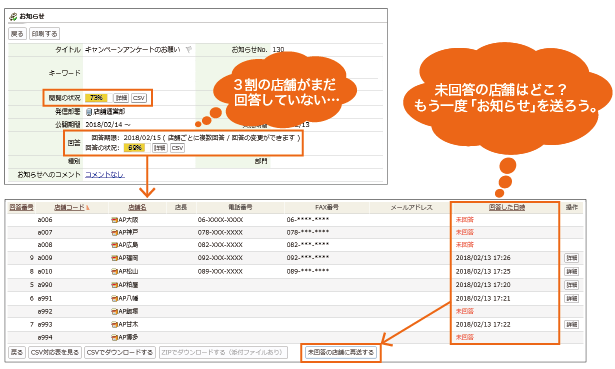Click the store icon beside AP松山
The height and width of the screenshot is (369, 615).
[115, 271]
